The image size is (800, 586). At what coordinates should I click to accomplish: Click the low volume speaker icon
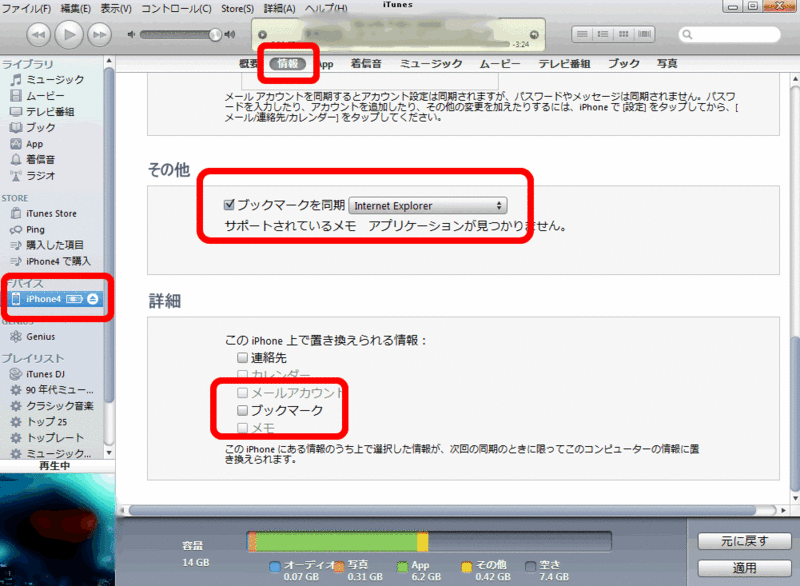coord(132,34)
